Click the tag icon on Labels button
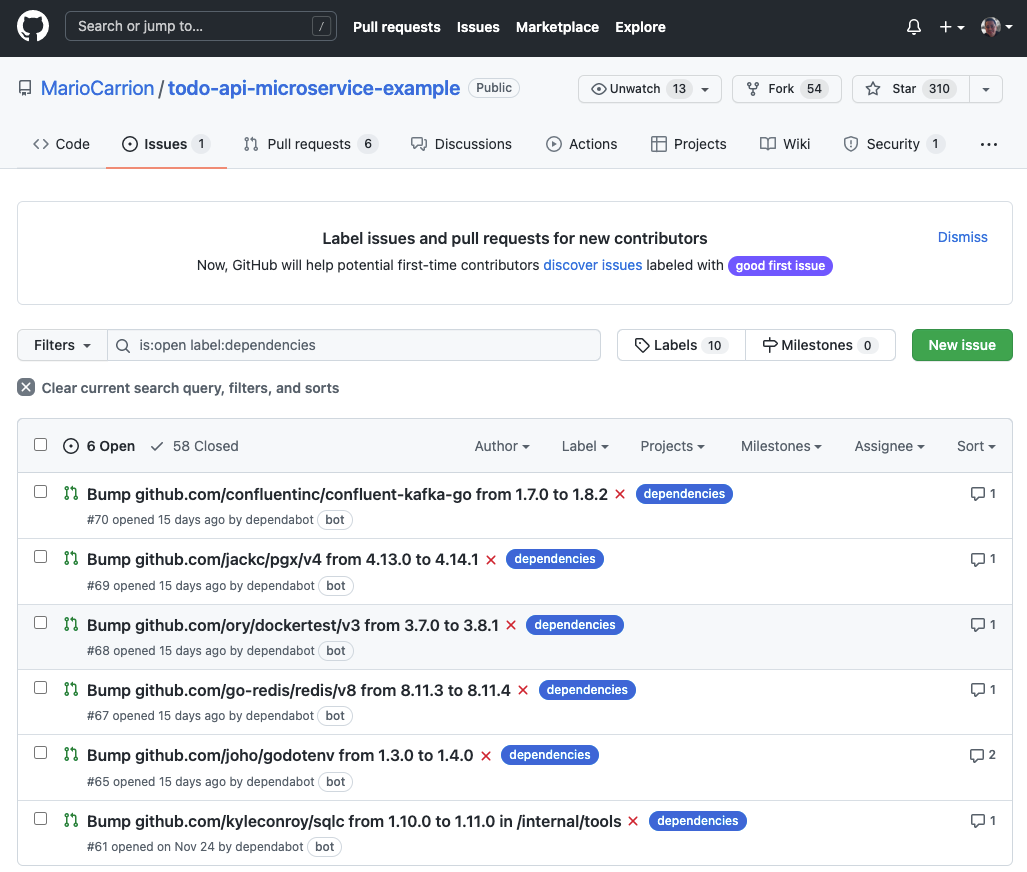This screenshot has height=872, width=1027. click(642, 345)
